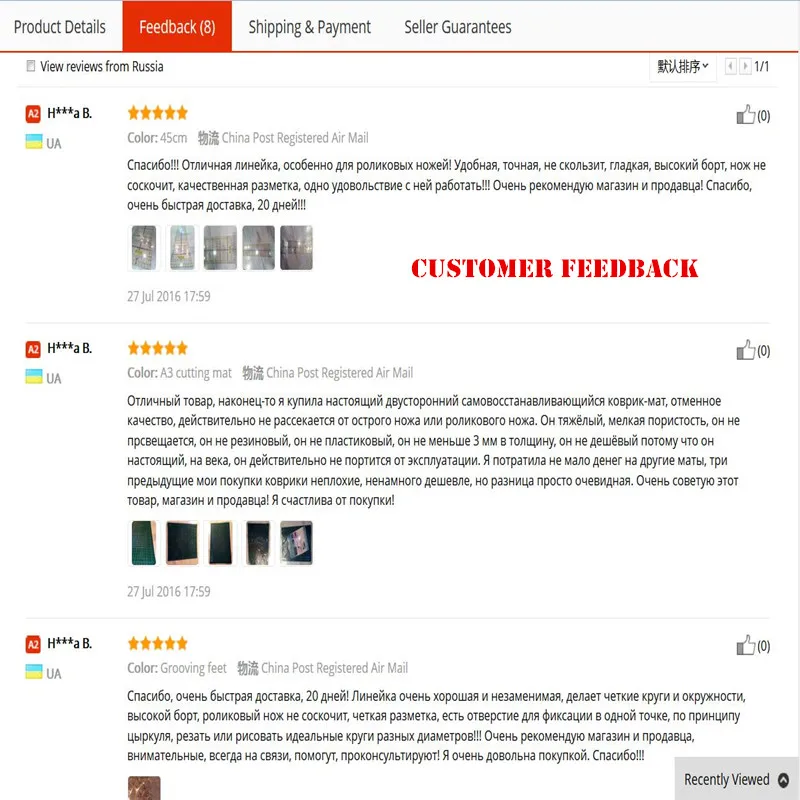Like the A3 cutting mat review
The width and height of the screenshot is (800, 800).
(x=745, y=350)
